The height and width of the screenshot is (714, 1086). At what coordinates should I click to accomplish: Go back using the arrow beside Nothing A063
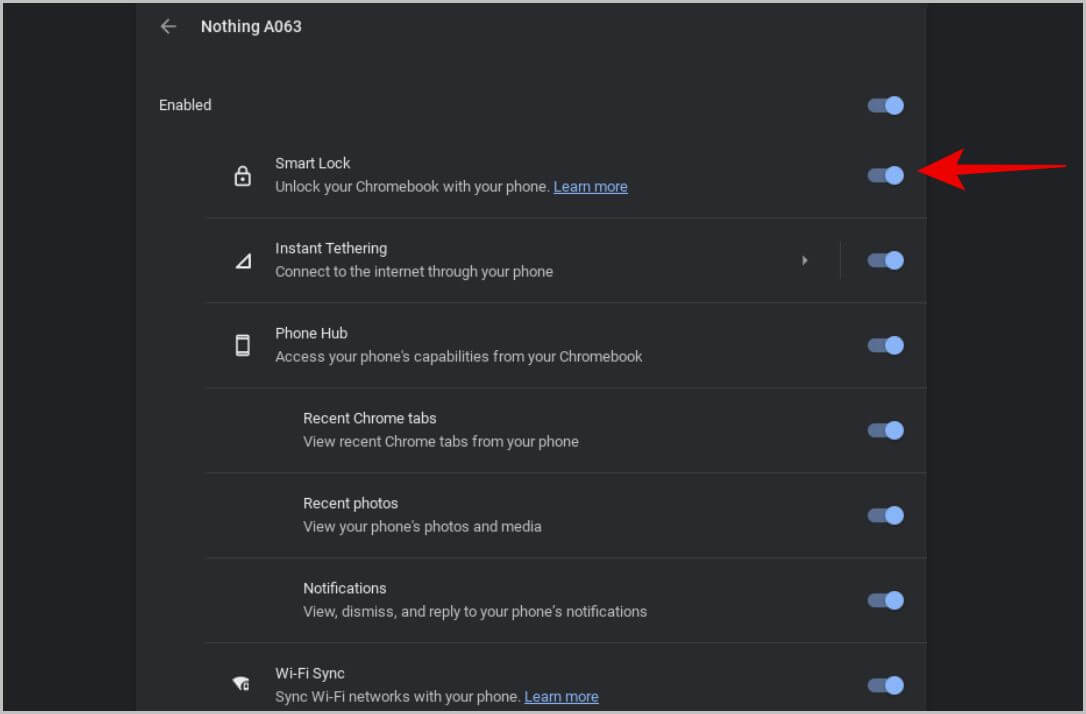coord(168,26)
